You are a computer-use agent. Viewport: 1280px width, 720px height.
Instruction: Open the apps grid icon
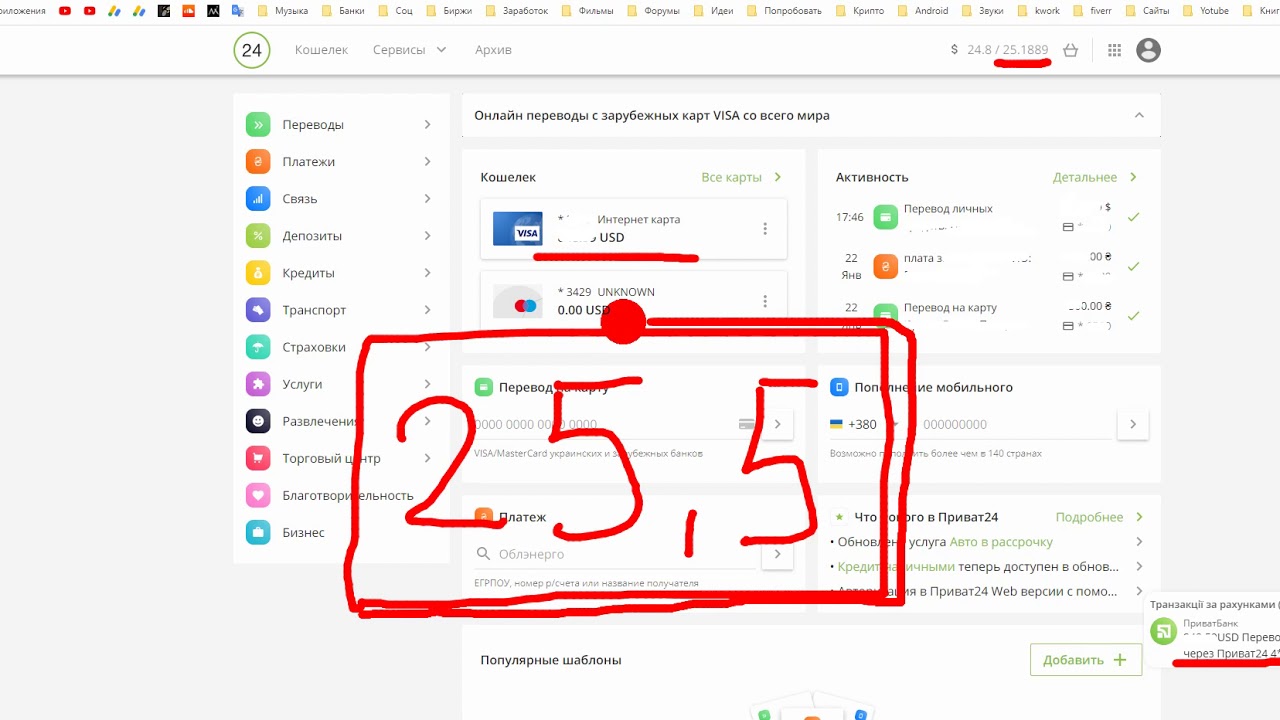[1115, 50]
